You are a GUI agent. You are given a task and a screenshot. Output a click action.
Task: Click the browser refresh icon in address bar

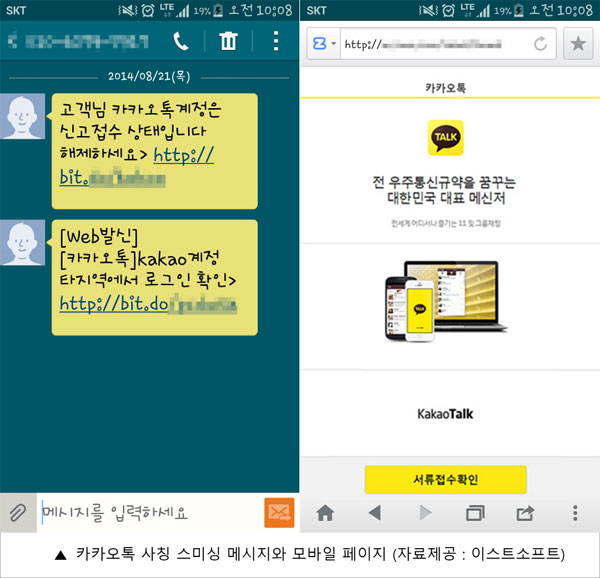pos(540,44)
